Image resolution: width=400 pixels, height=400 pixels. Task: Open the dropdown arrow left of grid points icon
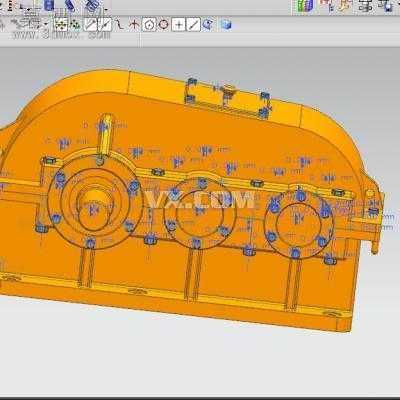46,25
